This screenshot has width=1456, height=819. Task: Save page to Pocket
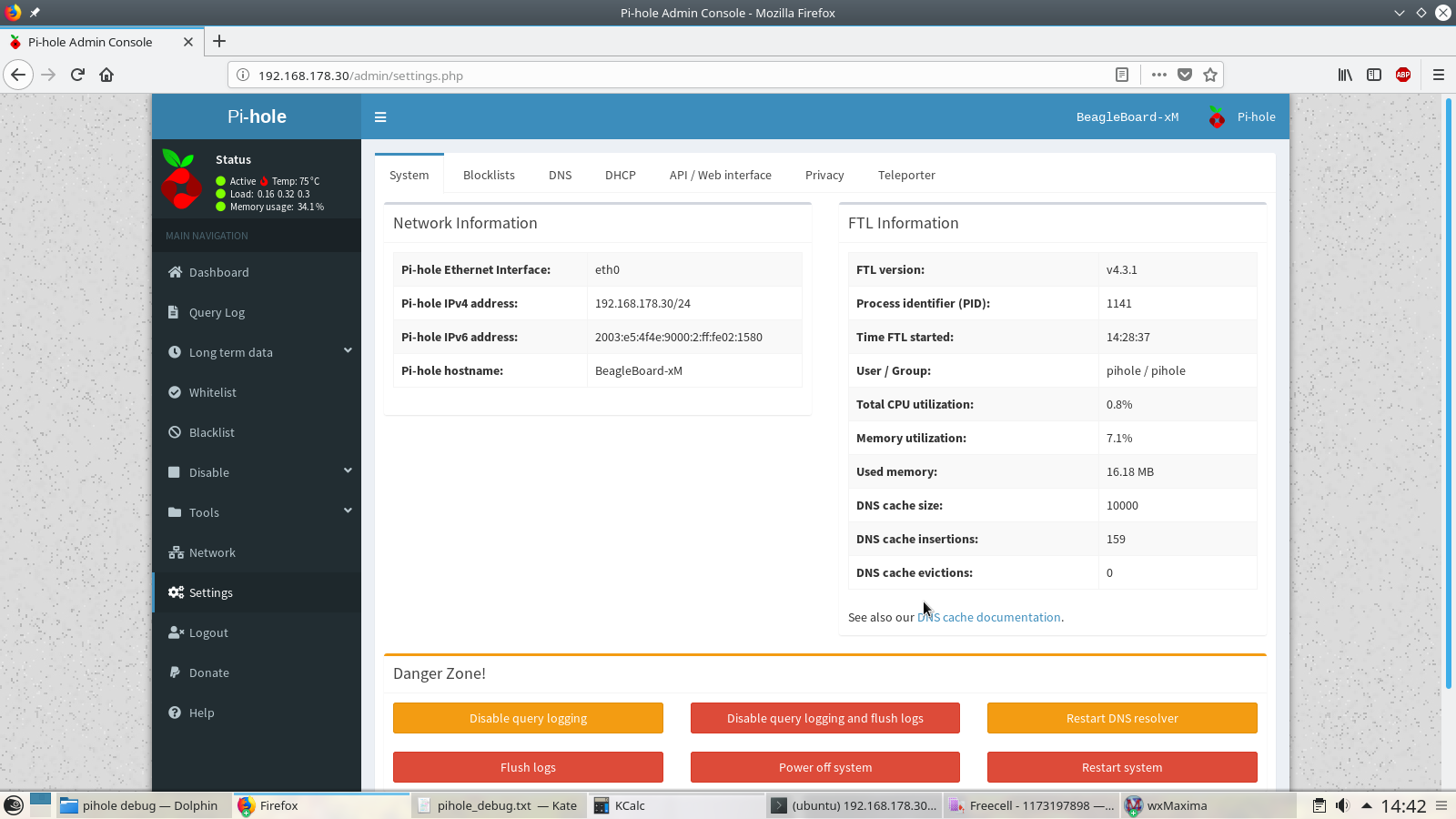tap(1185, 75)
